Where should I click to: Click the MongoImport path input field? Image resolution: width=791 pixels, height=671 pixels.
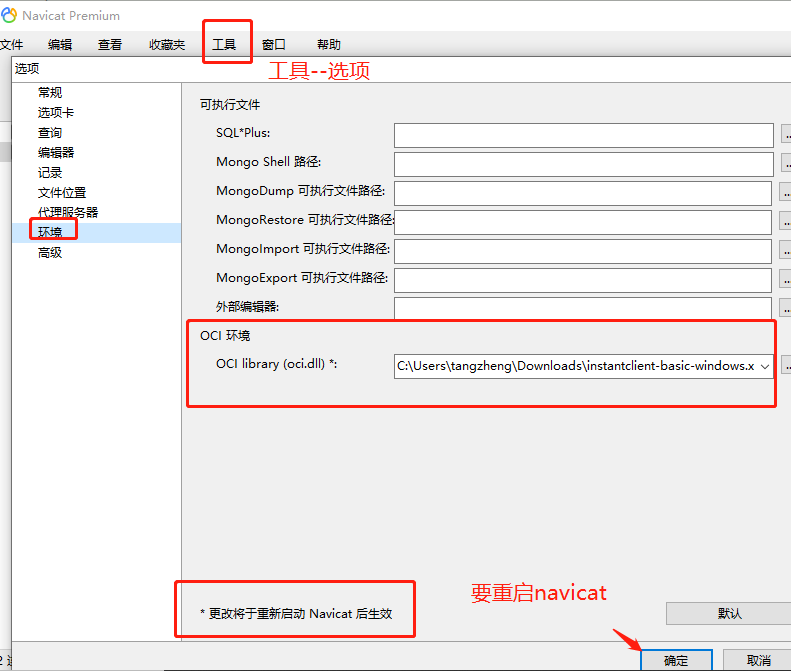coord(583,252)
